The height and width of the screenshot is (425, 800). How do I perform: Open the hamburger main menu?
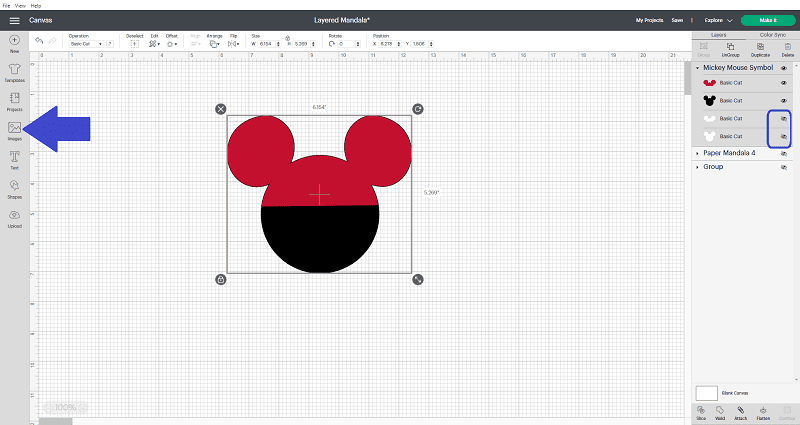pyautogui.click(x=14, y=20)
